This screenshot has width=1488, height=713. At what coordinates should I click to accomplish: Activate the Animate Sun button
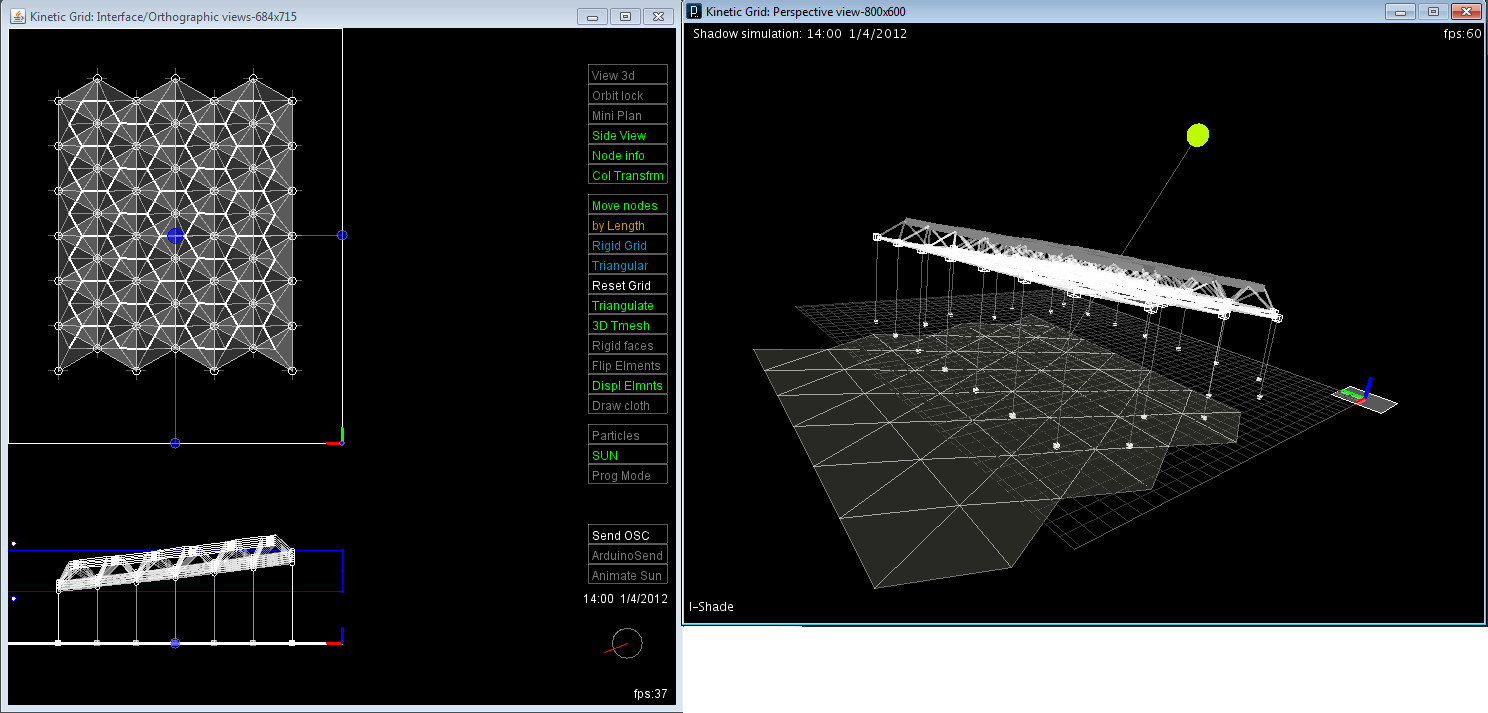point(627,575)
